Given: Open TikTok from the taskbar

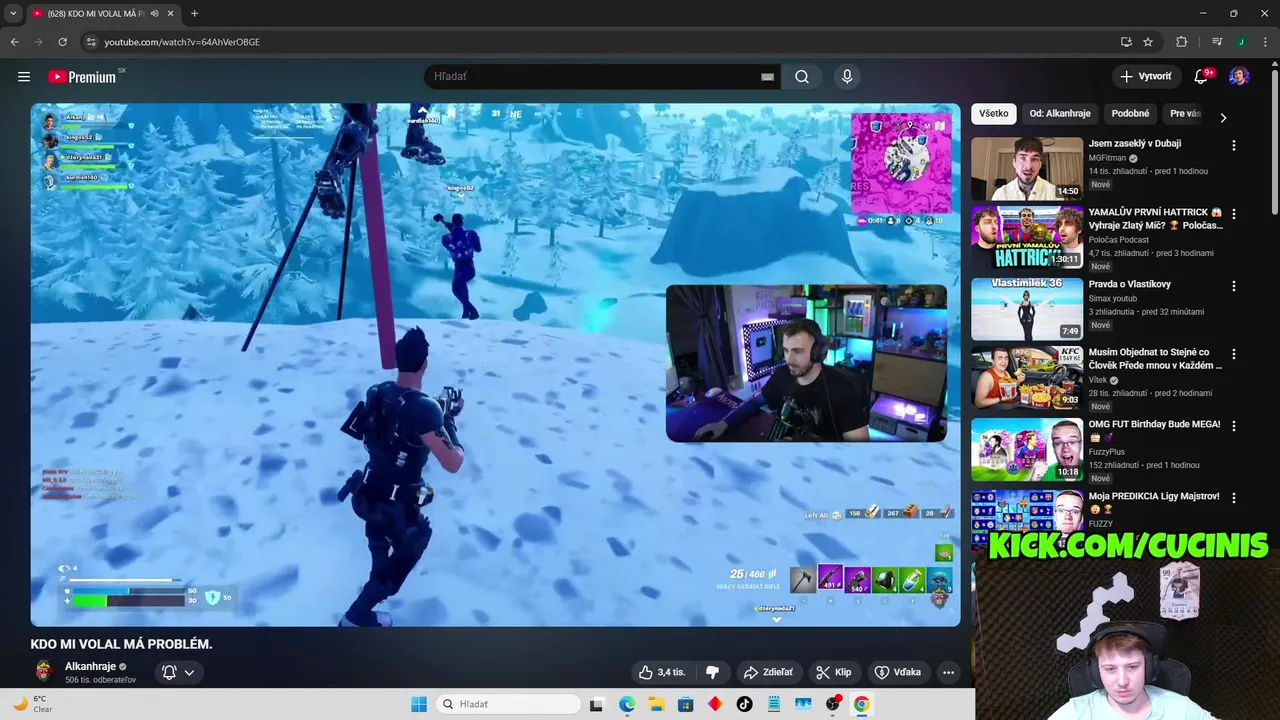Looking at the screenshot, I should (x=744, y=704).
